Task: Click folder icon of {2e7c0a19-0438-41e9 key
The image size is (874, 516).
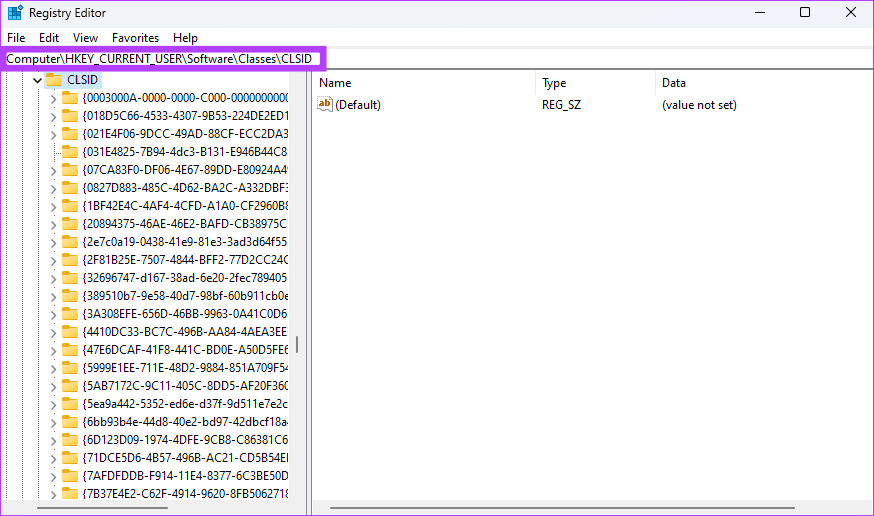Action: click(70, 242)
